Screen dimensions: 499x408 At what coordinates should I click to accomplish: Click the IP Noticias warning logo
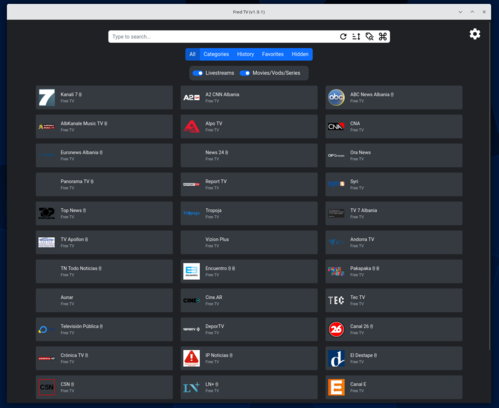[x=191, y=358]
